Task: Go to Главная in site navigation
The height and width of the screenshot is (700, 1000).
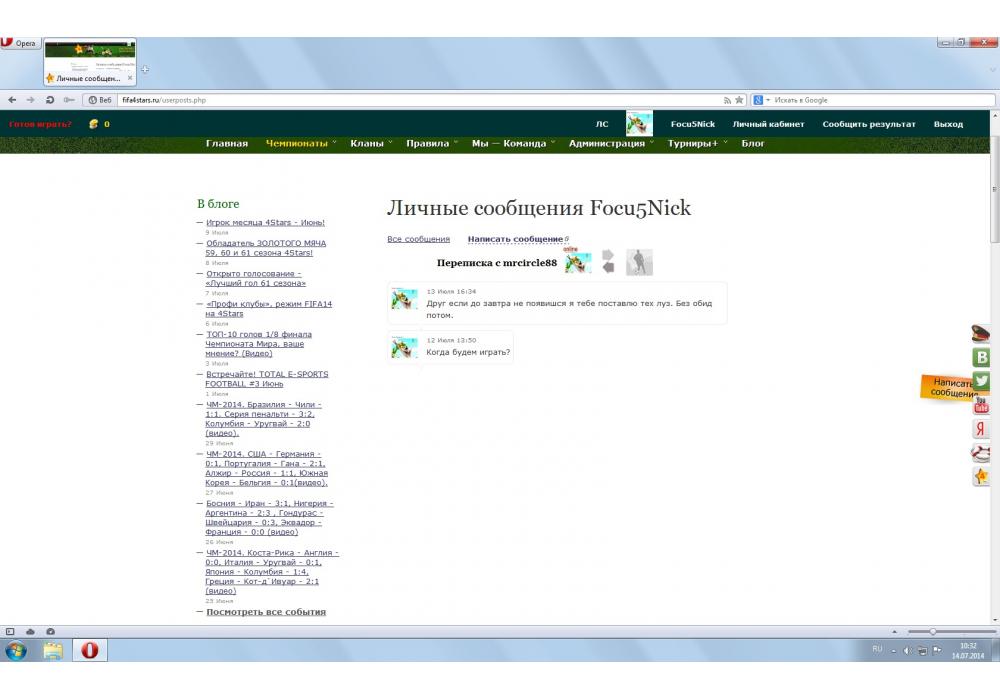Action: (226, 144)
